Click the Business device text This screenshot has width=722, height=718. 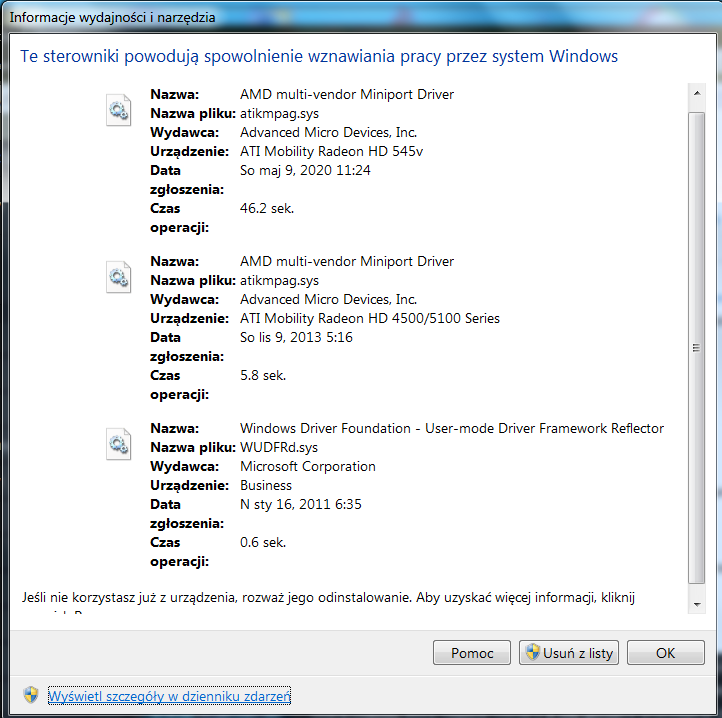[266, 485]
